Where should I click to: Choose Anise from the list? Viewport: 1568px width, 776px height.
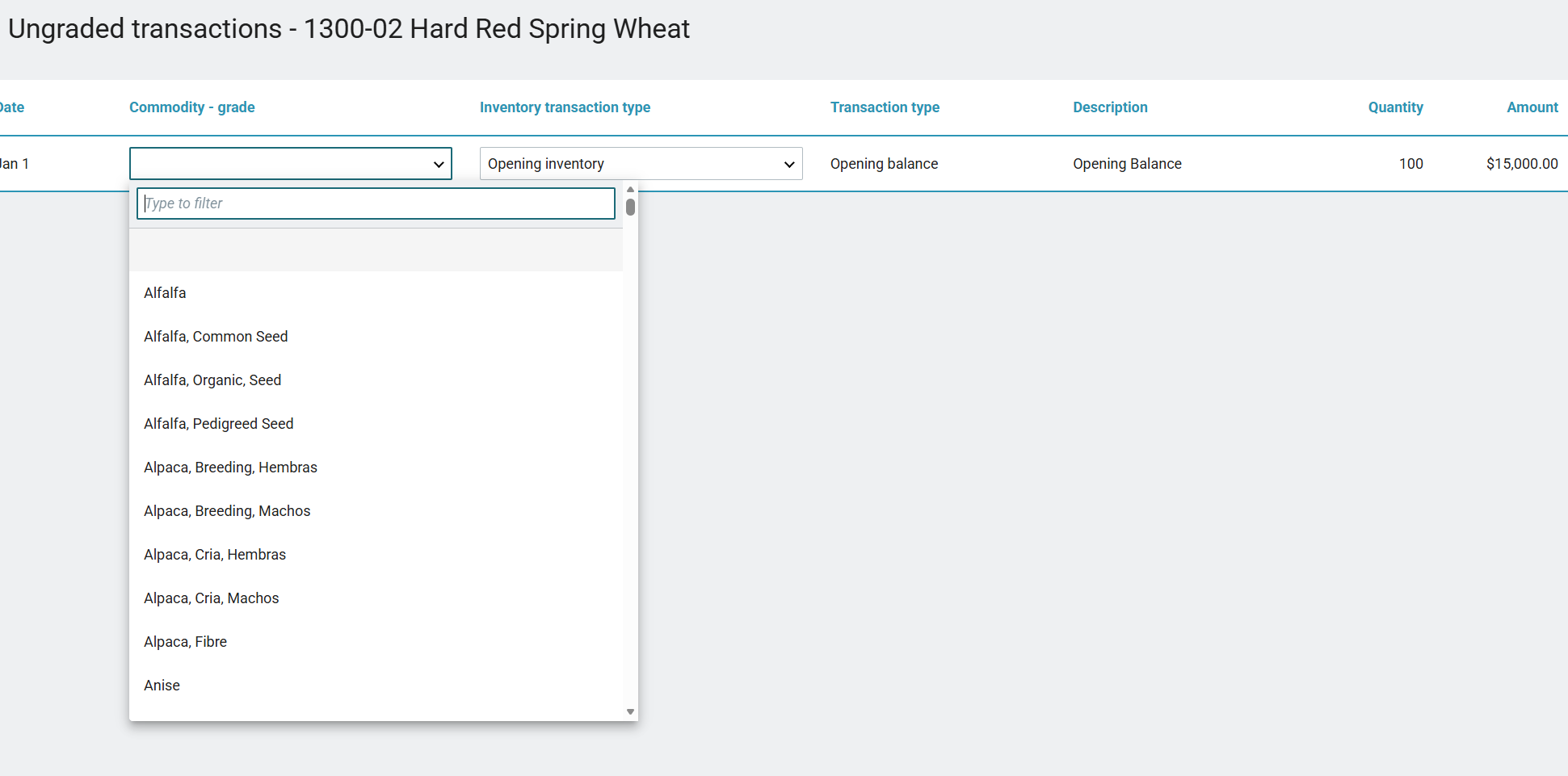click(162, 686)
